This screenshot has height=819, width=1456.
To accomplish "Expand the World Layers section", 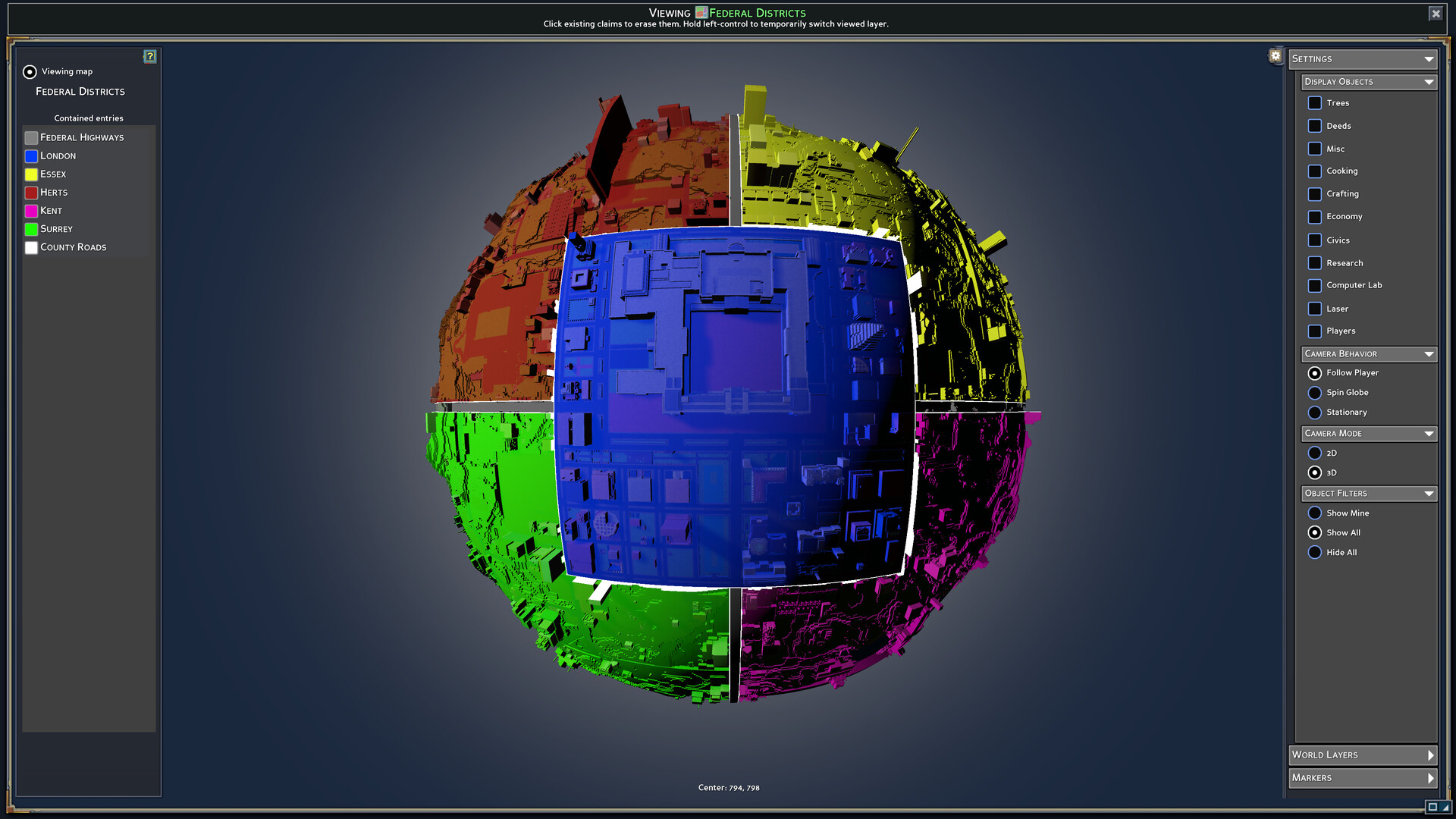I will (1361, 754).
